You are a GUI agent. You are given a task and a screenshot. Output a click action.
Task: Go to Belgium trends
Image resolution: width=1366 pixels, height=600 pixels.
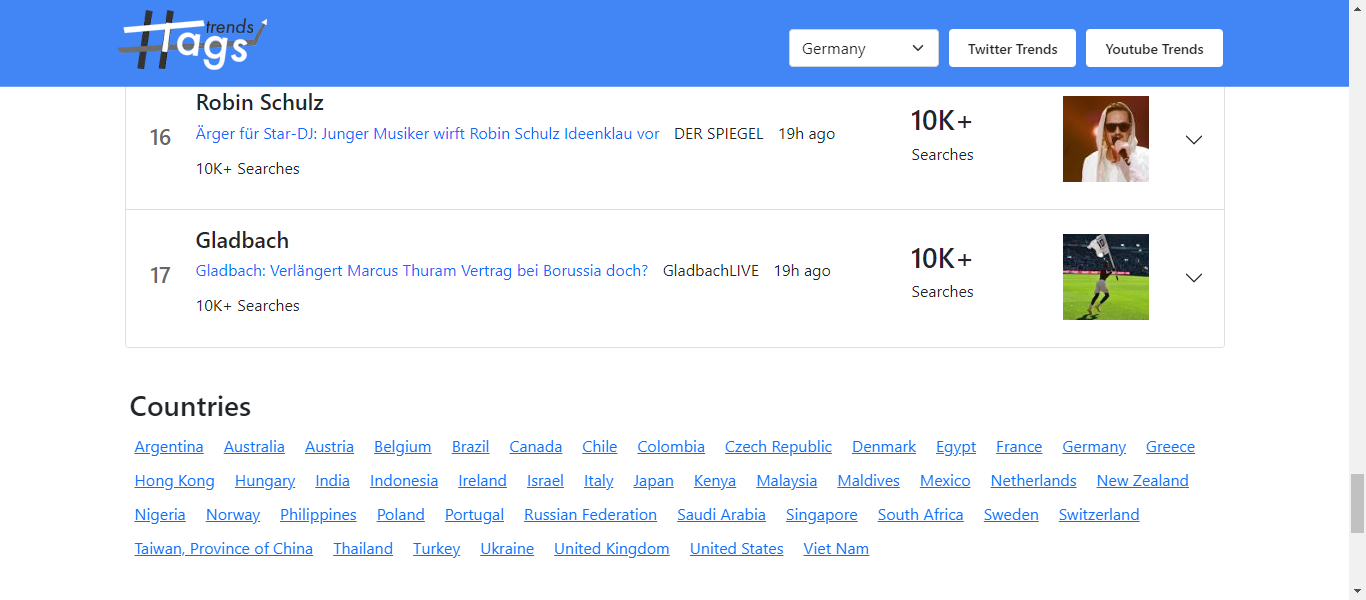tap(403, 447)
